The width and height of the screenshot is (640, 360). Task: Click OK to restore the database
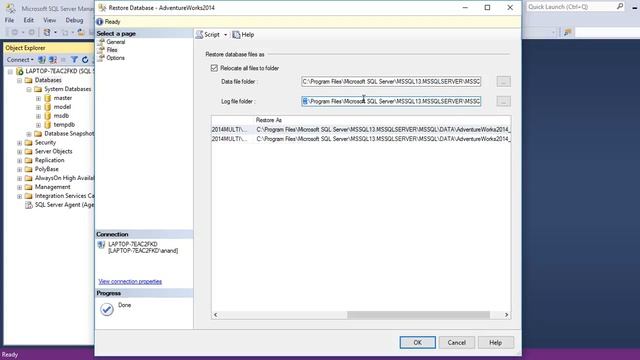[418, 342]
